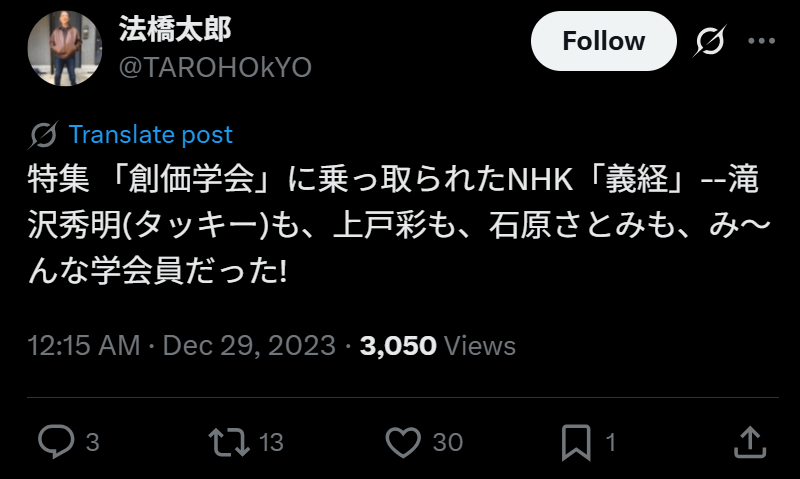Like the post with heart icon

point(403,442)
